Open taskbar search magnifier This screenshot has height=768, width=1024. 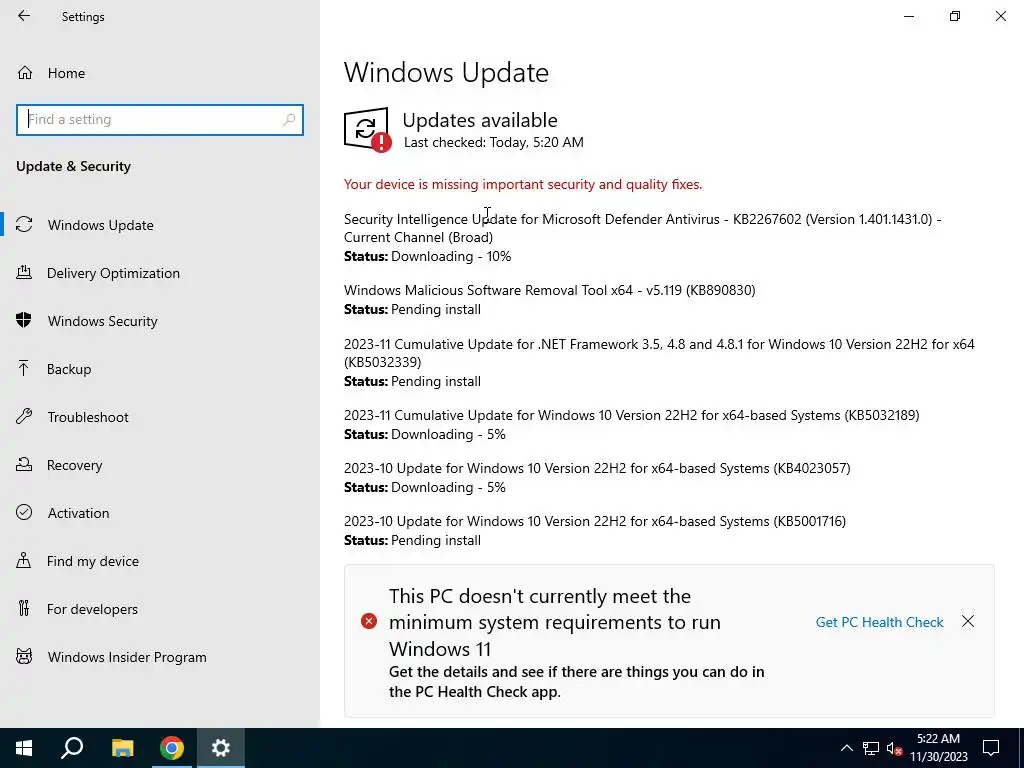pyautogui.click(x=72, y=748)
